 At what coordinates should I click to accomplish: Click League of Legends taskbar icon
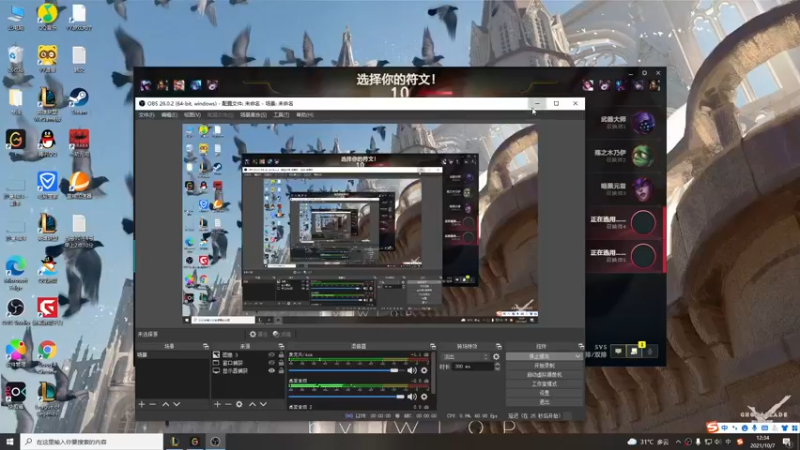pos(174,441)
